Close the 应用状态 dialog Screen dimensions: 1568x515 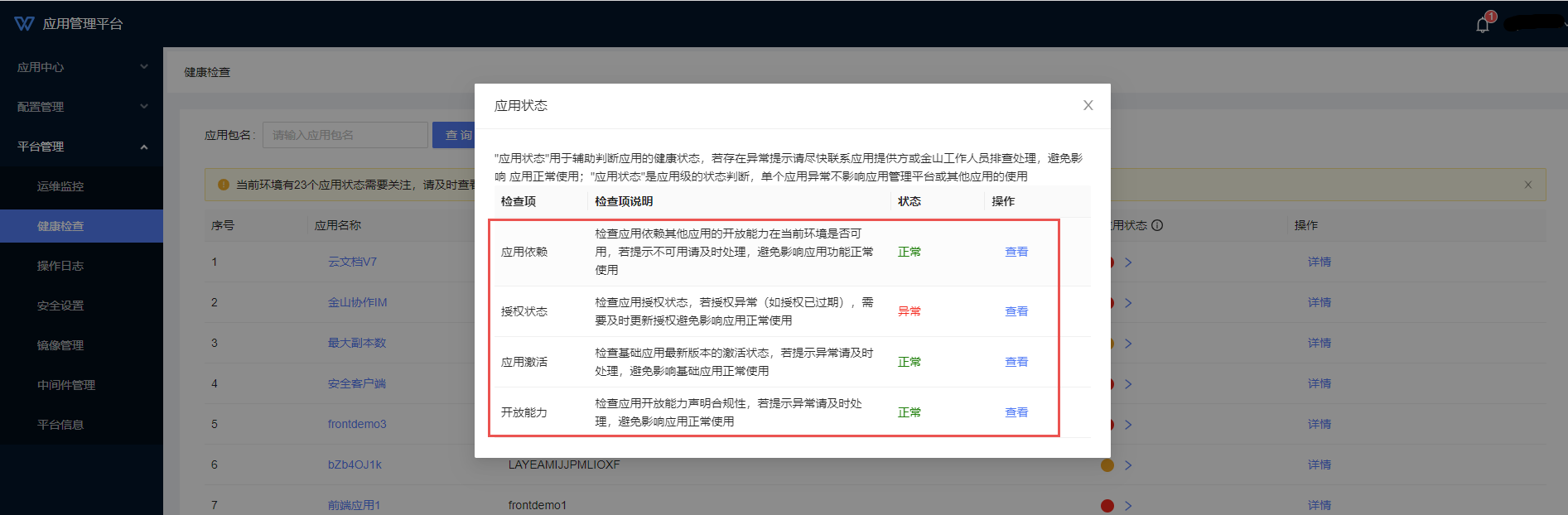click(x=1088, y=105)
